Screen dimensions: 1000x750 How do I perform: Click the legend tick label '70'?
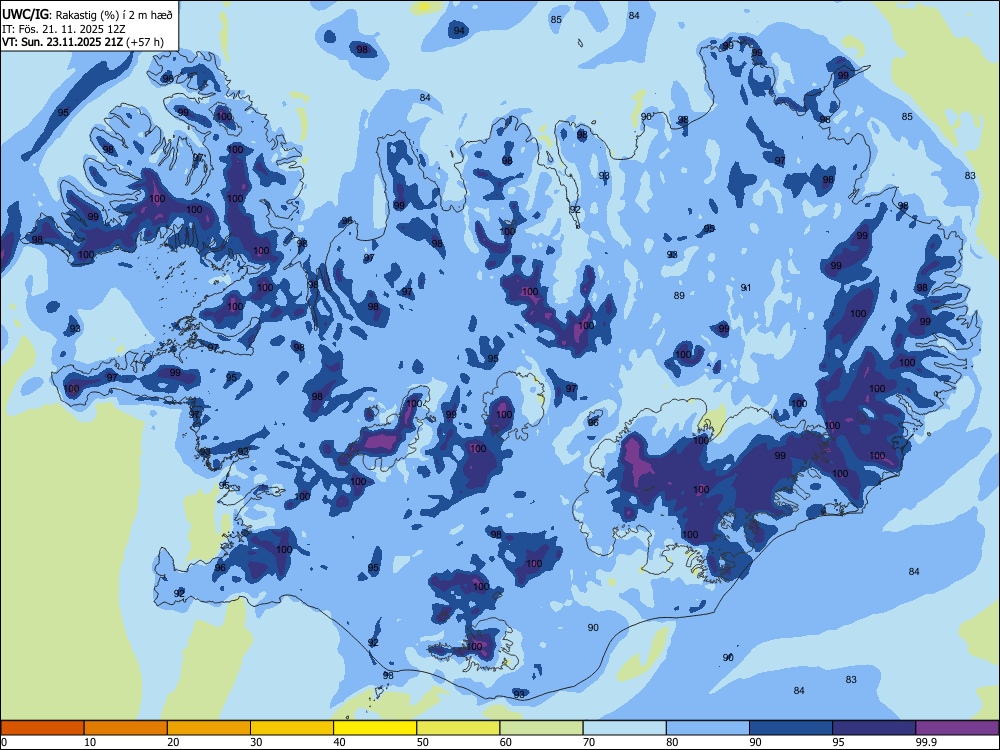pos(589,742)
